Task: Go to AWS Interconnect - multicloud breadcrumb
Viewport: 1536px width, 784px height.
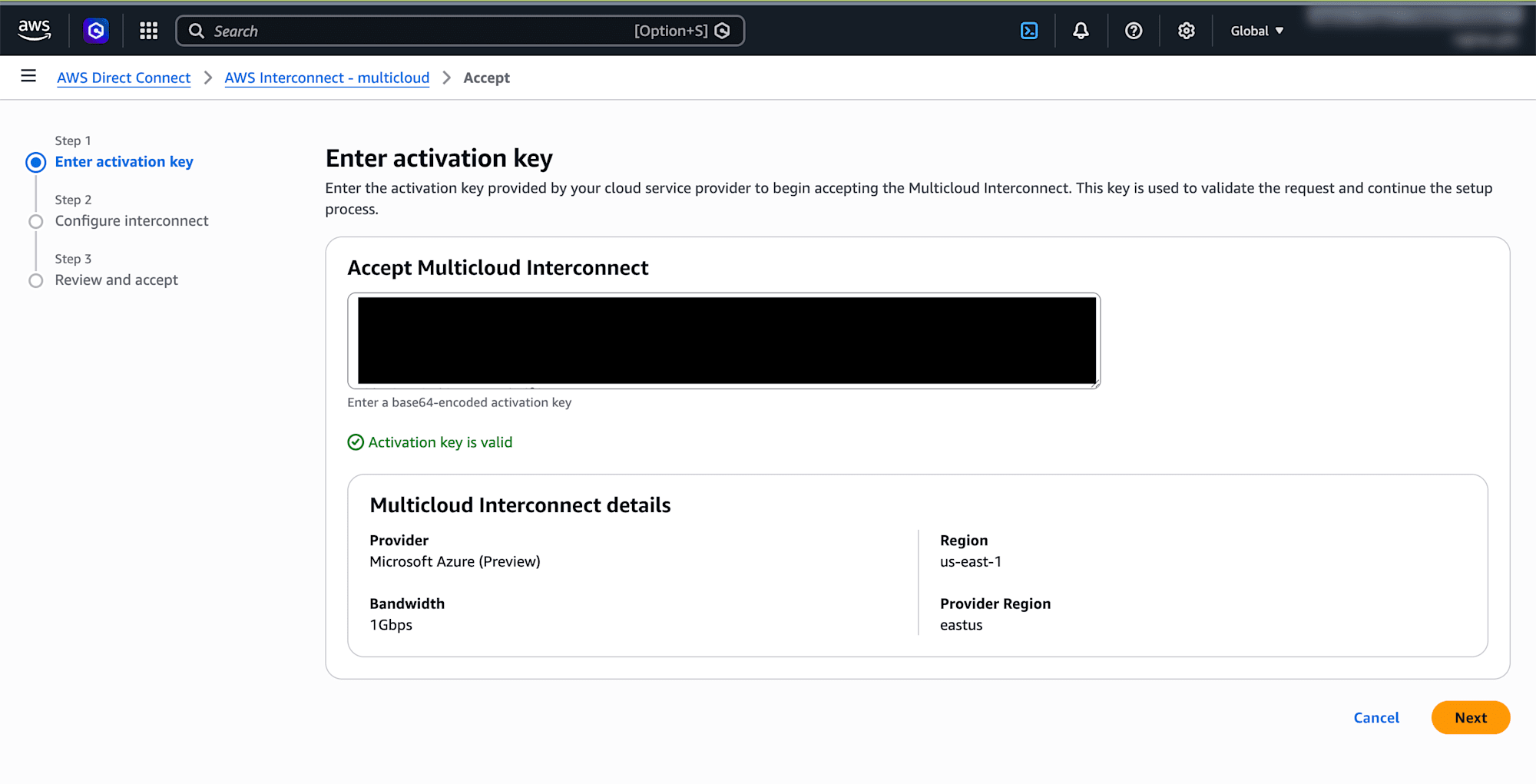Action: tap(327, 78)
